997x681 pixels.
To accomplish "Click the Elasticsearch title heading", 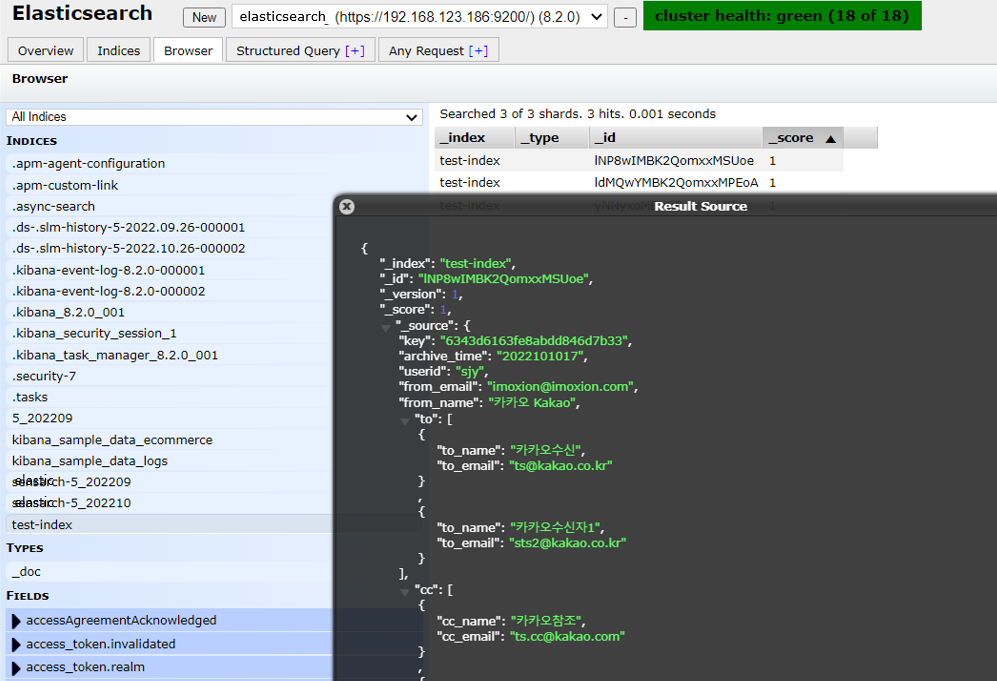I will coord(82,13).
